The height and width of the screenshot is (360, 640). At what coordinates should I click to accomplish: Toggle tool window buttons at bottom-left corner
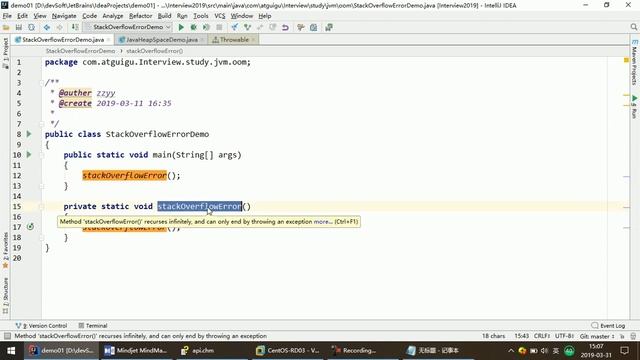pos(7,336)
